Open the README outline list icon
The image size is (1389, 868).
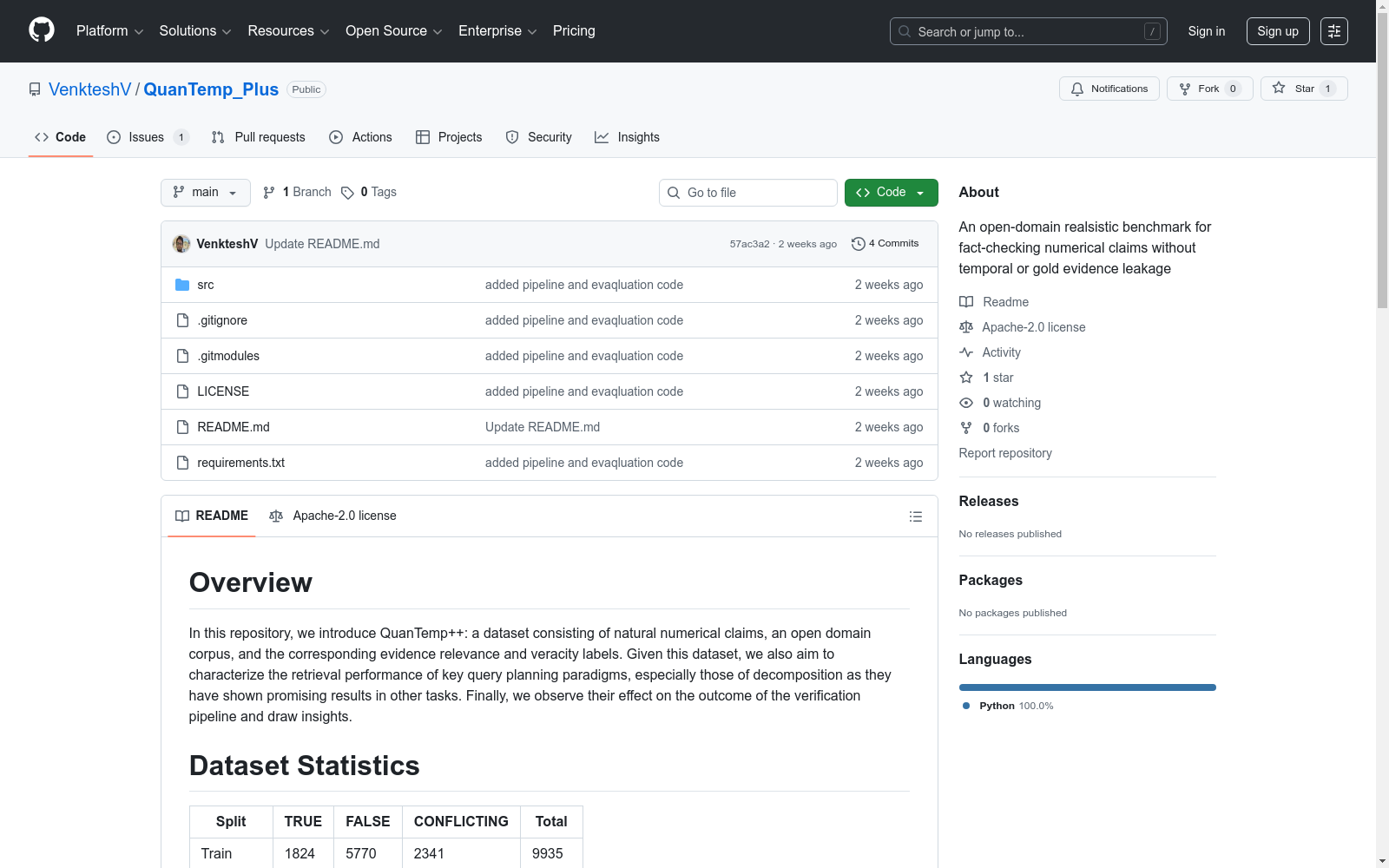point(916,516)
